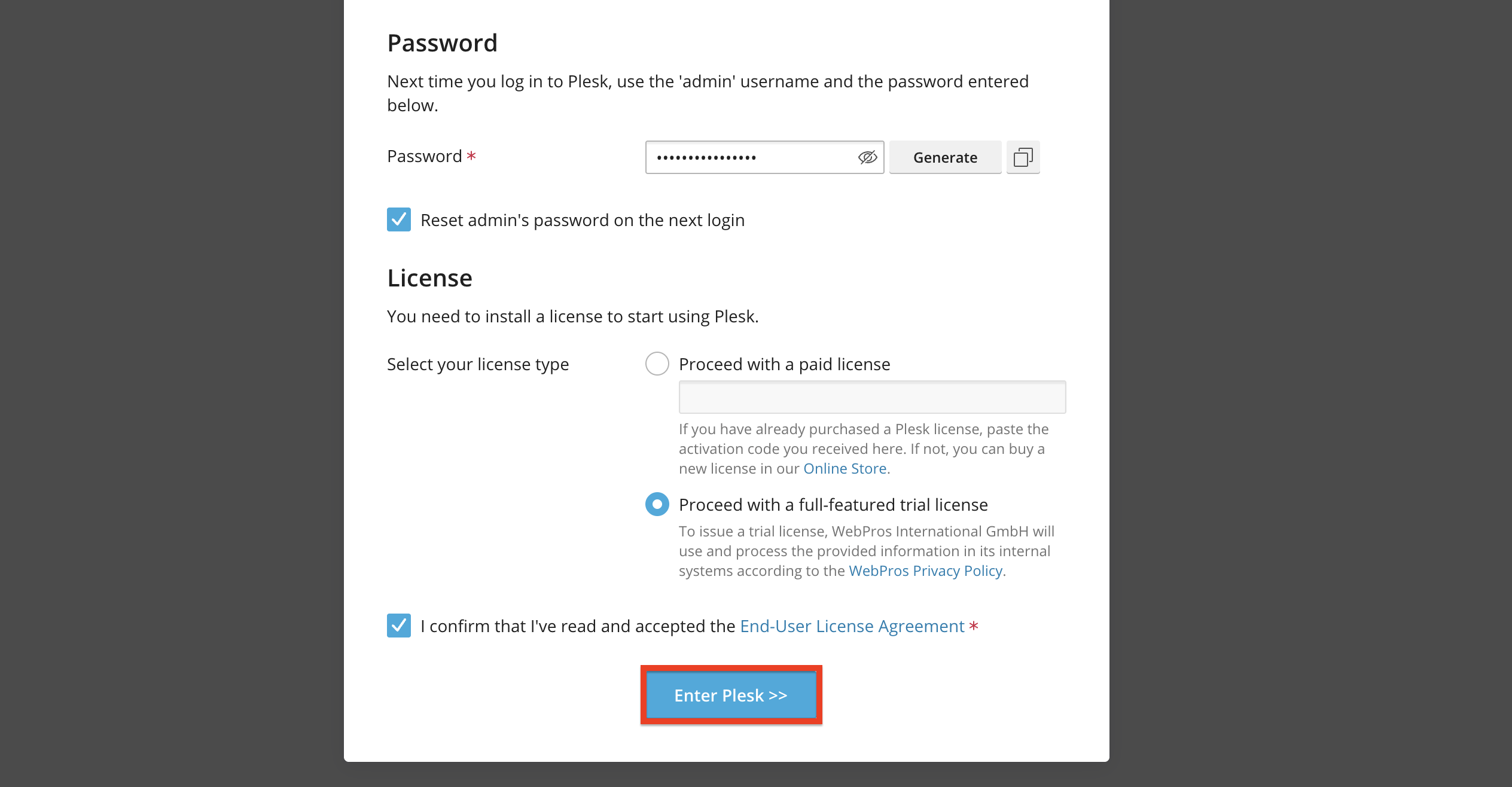The image size is (1512, 787).
Task: Uncheck the Reset admin's password checkbox
Action: 399,219
